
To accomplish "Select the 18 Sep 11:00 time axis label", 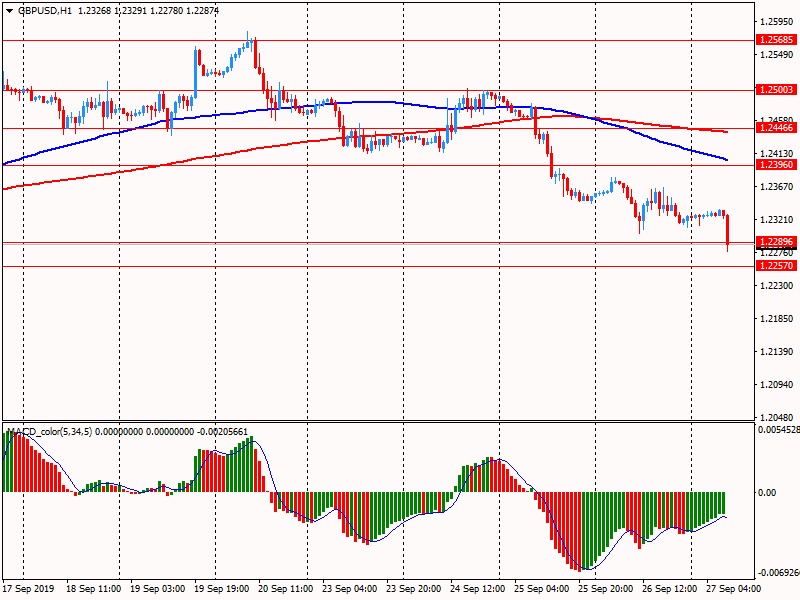I will tap(94, 589).
